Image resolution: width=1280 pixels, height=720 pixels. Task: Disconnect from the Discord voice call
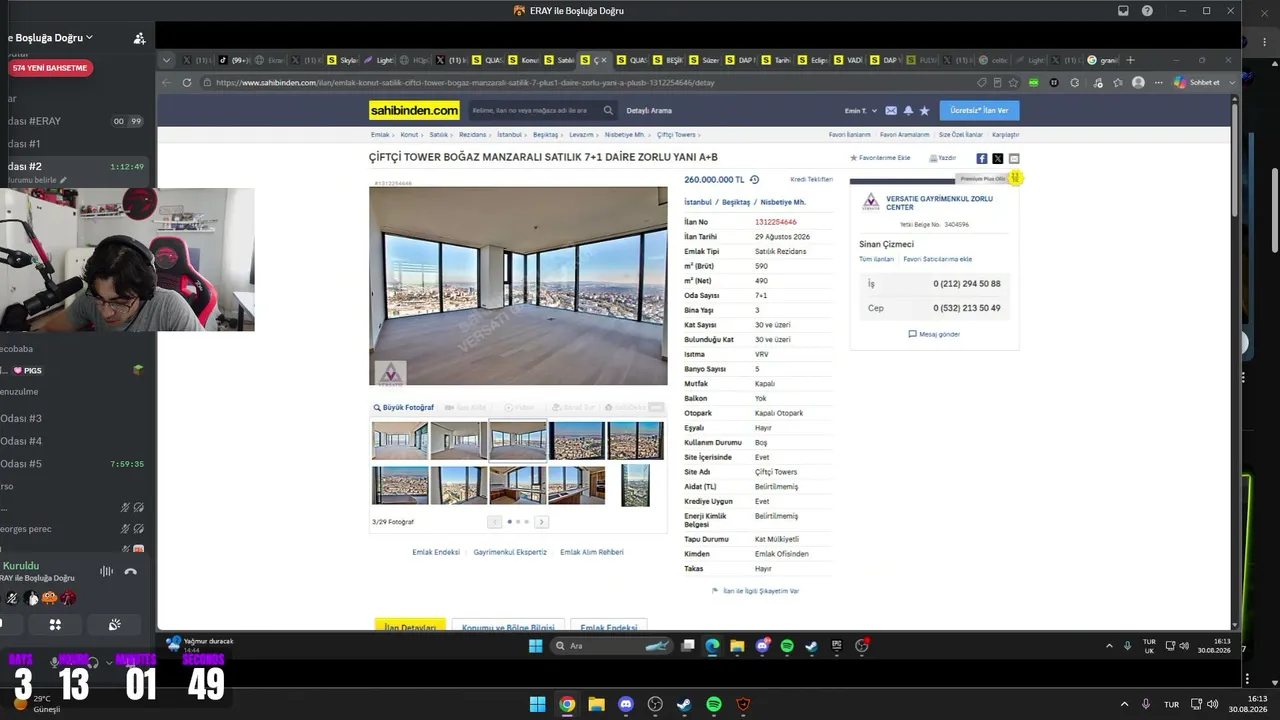click(130, 571)
